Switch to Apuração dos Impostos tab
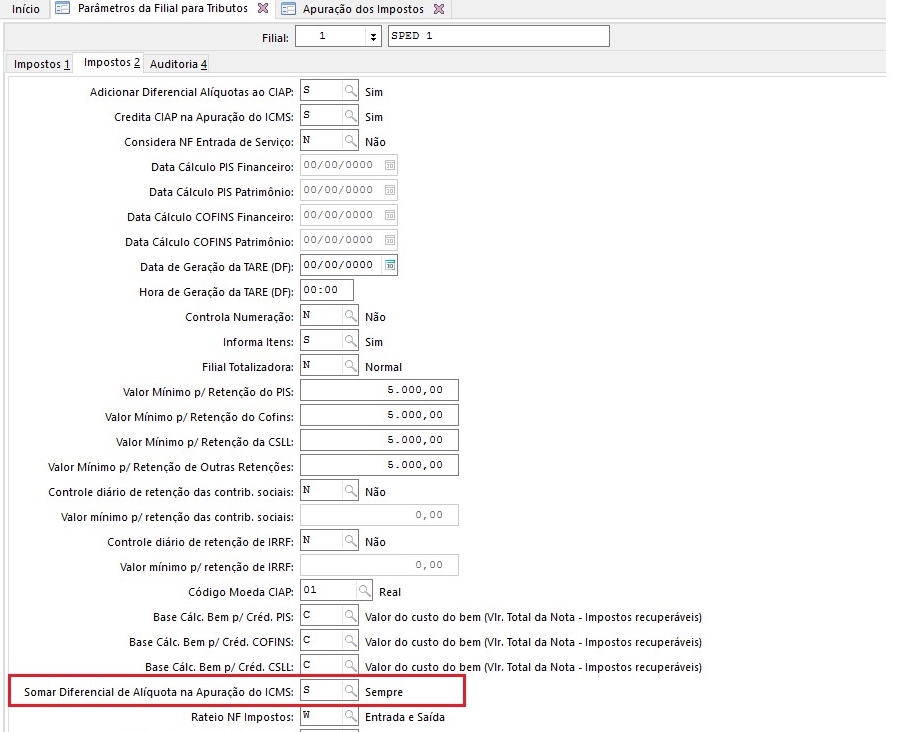 [363, 9]
